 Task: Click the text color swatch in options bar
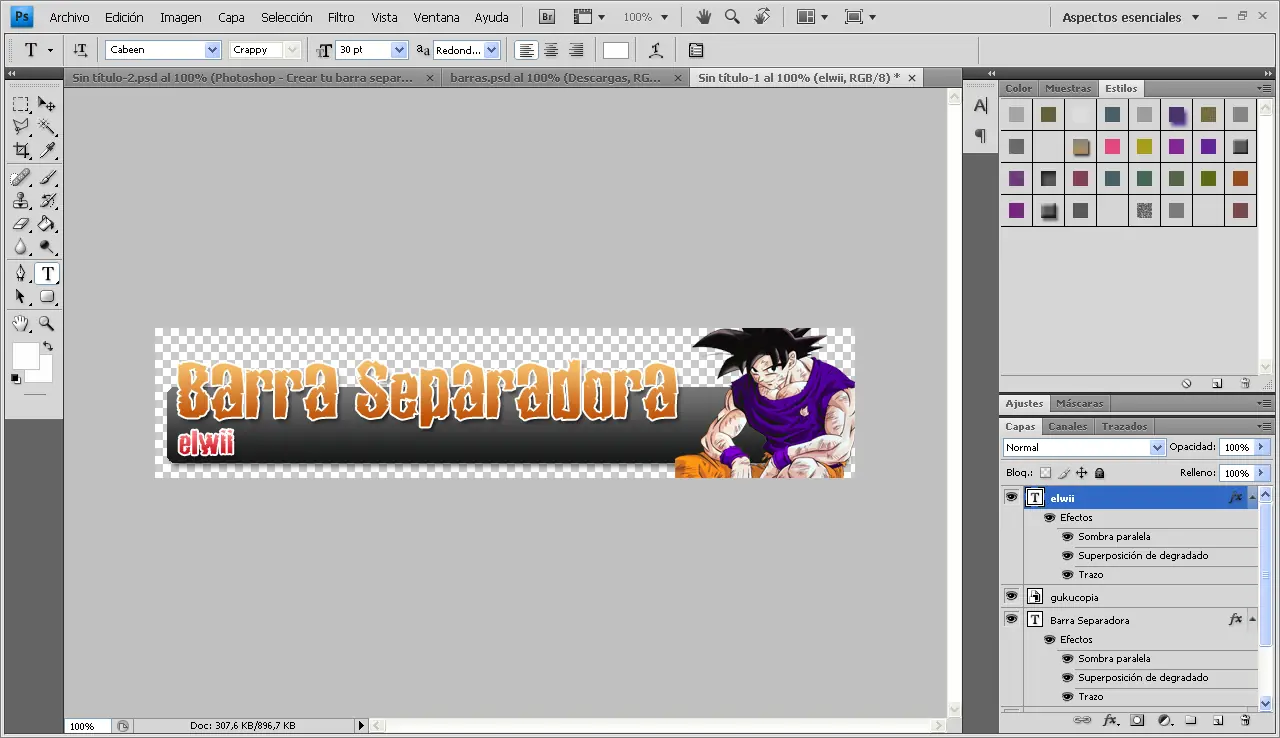[616, 50]
